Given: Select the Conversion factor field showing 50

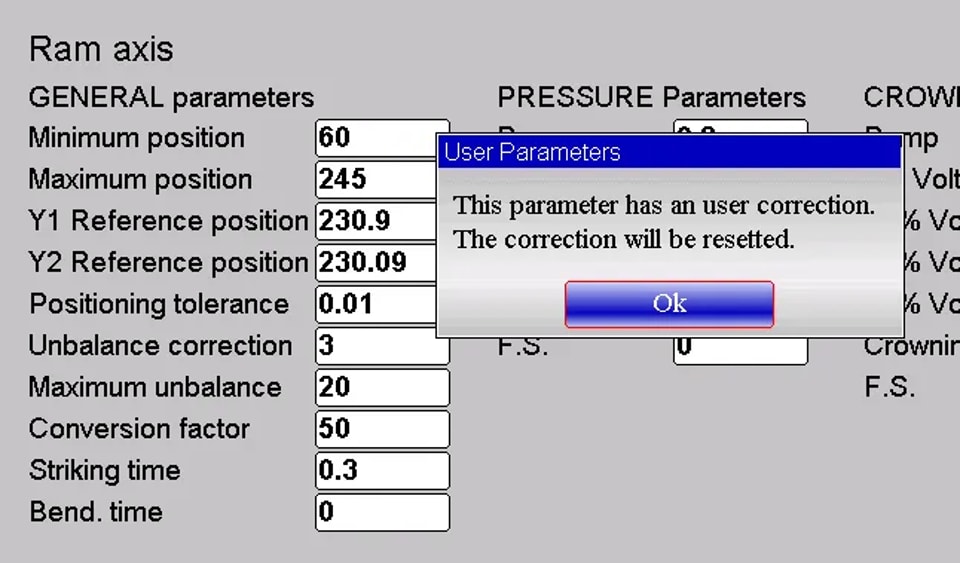Looking at the screenshot, I should tap(383, 429).
